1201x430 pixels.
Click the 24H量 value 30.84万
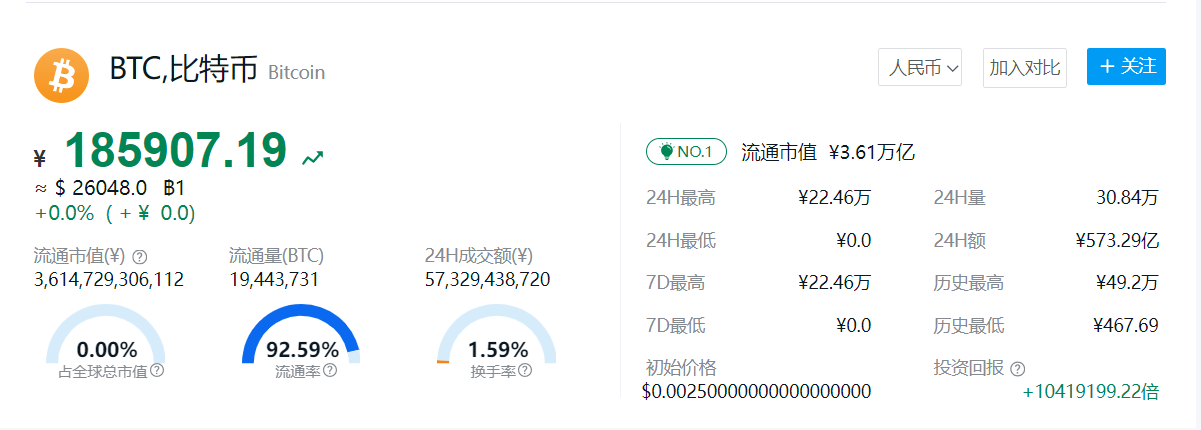[x=1128, y=198]
